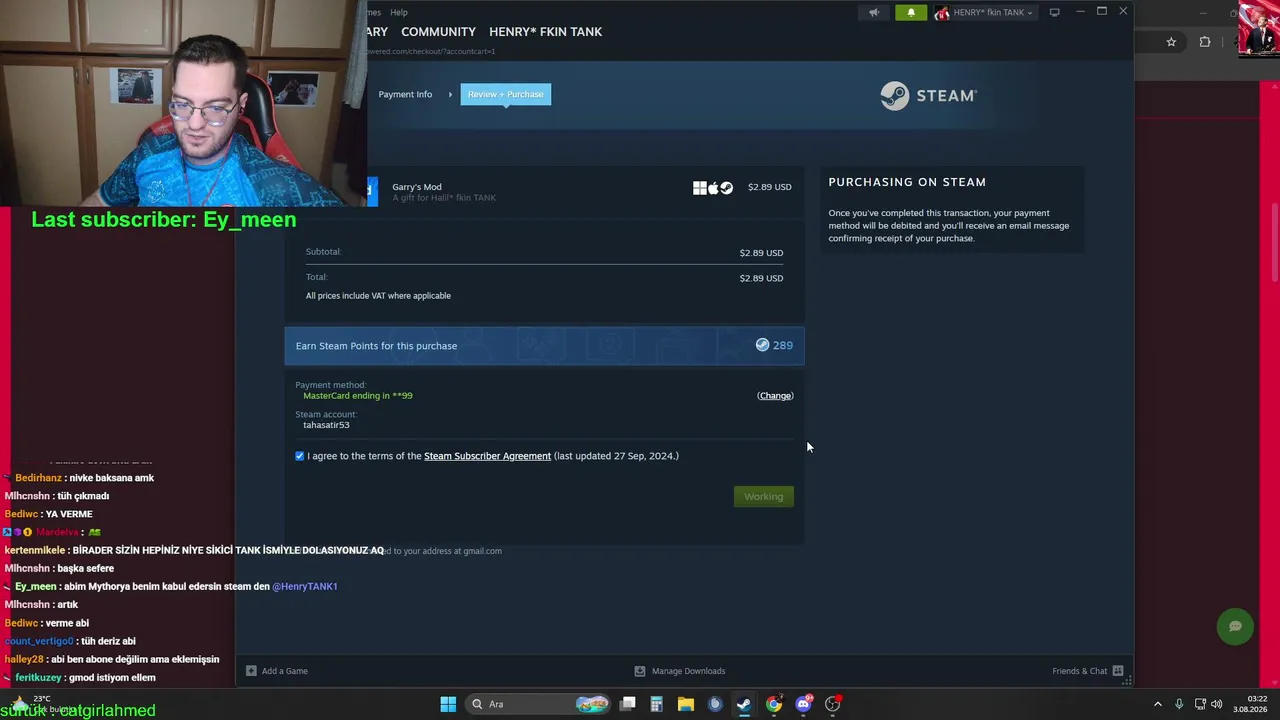Go to the COMMUNITY tab in Steam
The image size is (1280, 720).
point(438,32)
